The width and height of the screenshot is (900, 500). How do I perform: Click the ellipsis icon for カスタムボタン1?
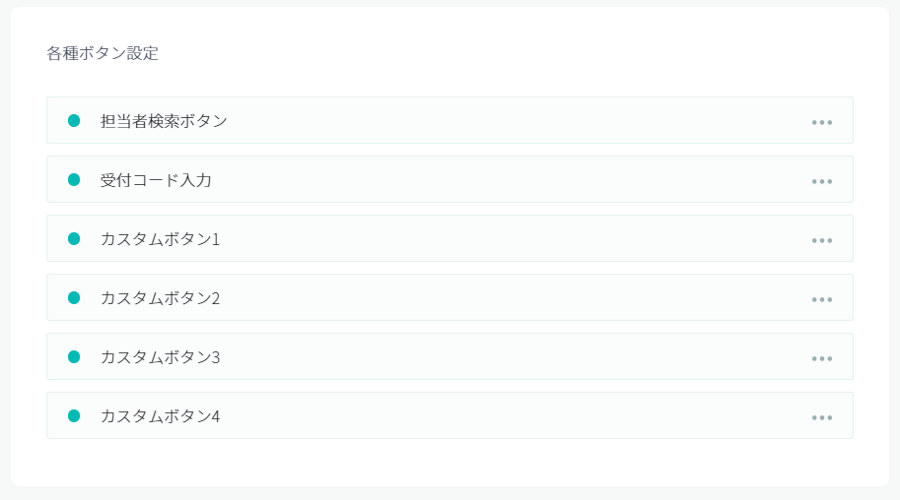822,240
